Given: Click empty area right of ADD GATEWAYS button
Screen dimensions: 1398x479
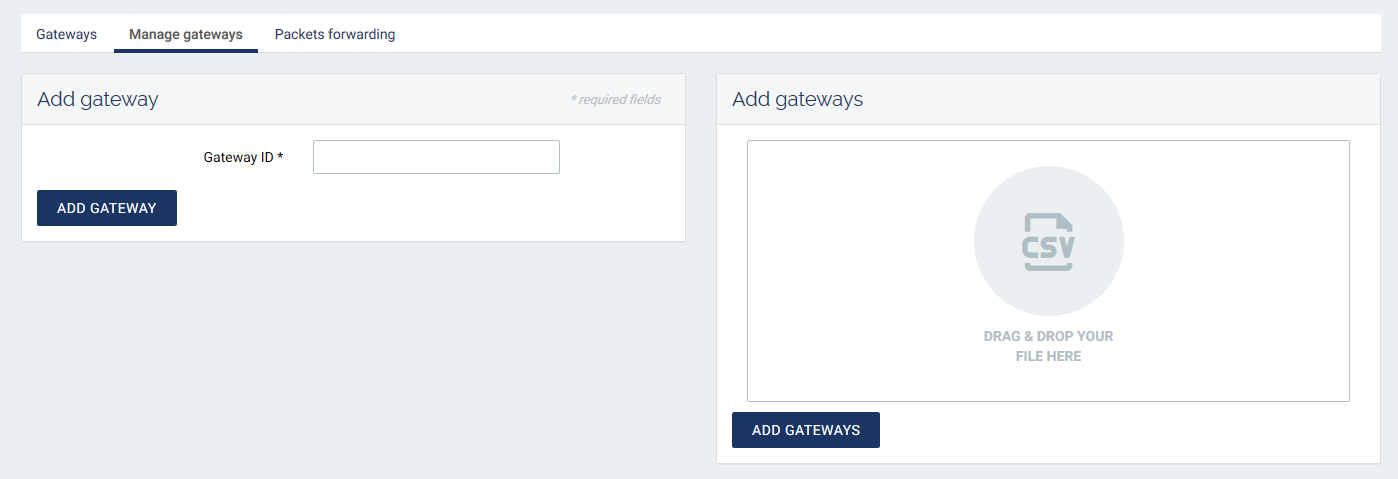Looking at the screenshot, I should [1100, 430].
